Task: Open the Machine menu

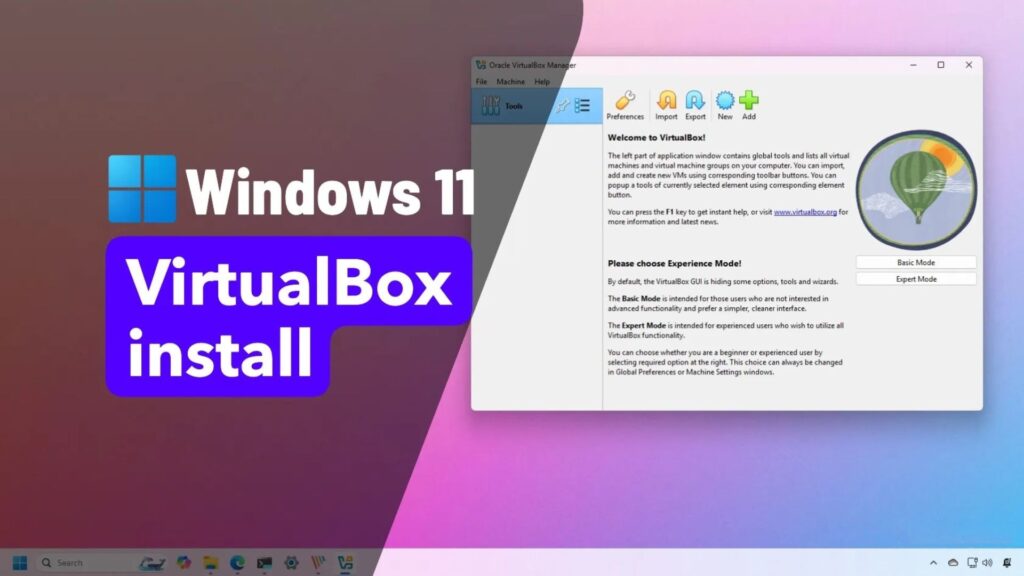Action: [x=510, y=81]
